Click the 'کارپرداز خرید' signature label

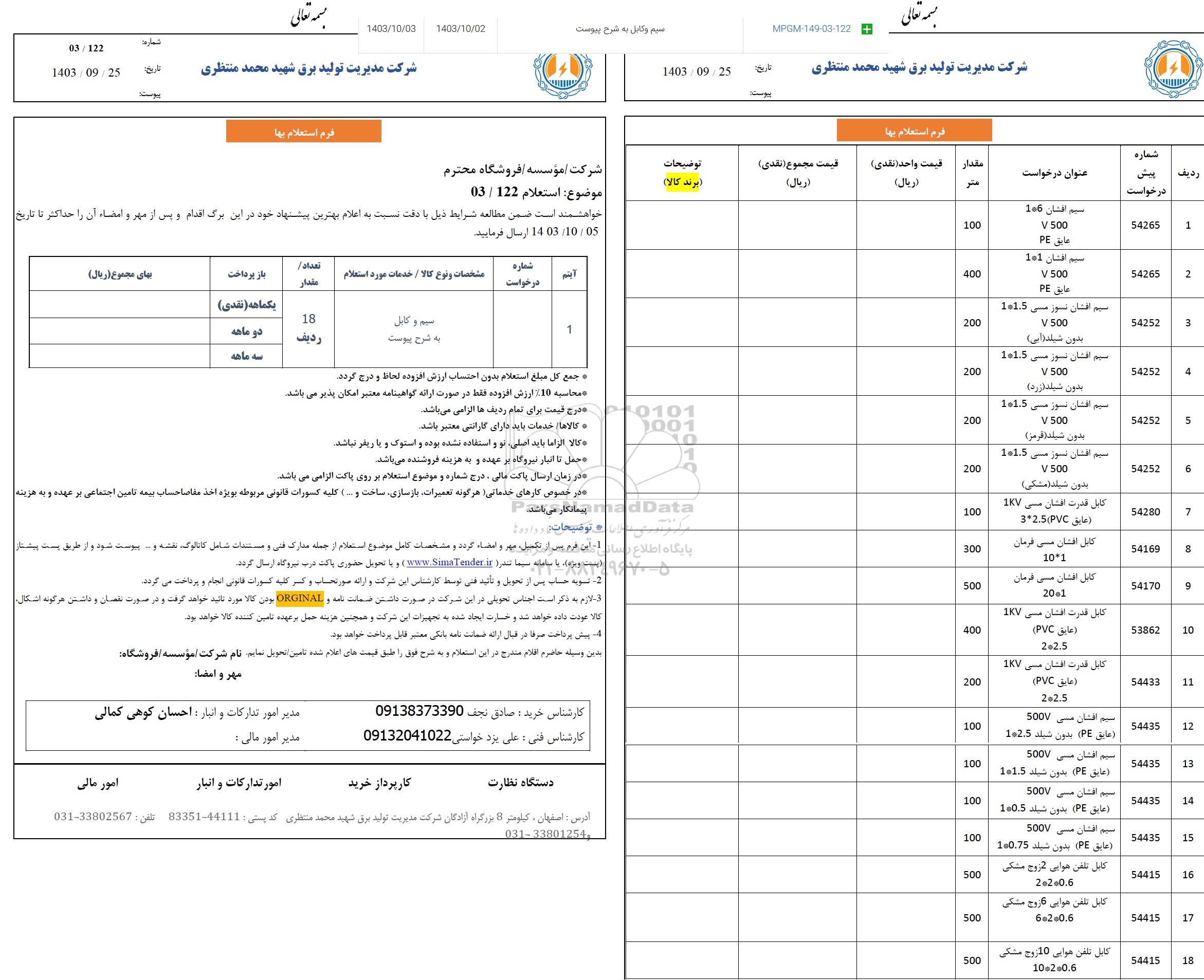coord(379,783)
